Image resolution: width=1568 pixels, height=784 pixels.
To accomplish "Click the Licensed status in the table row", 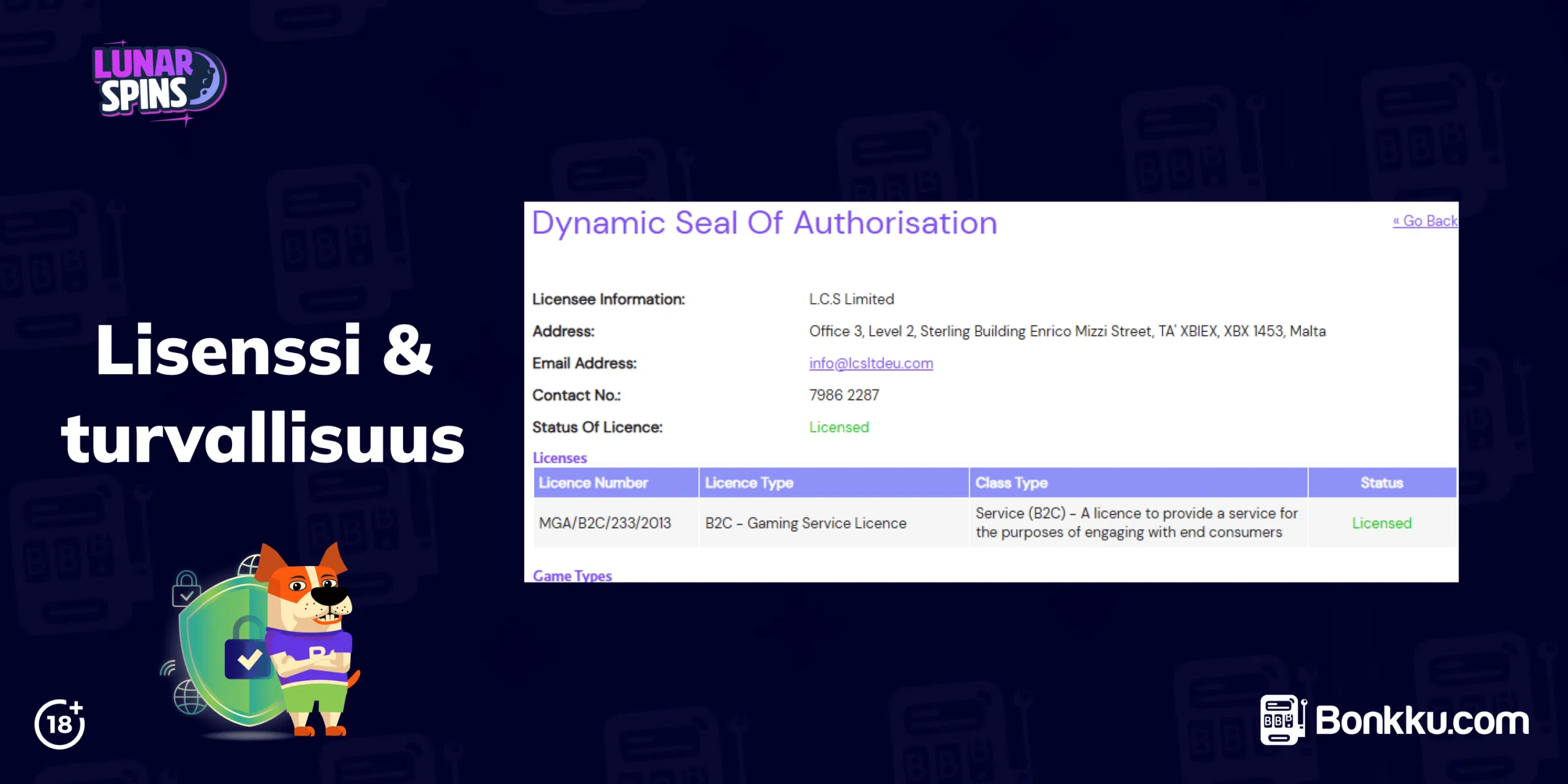I will click(x=1382, y=523).
